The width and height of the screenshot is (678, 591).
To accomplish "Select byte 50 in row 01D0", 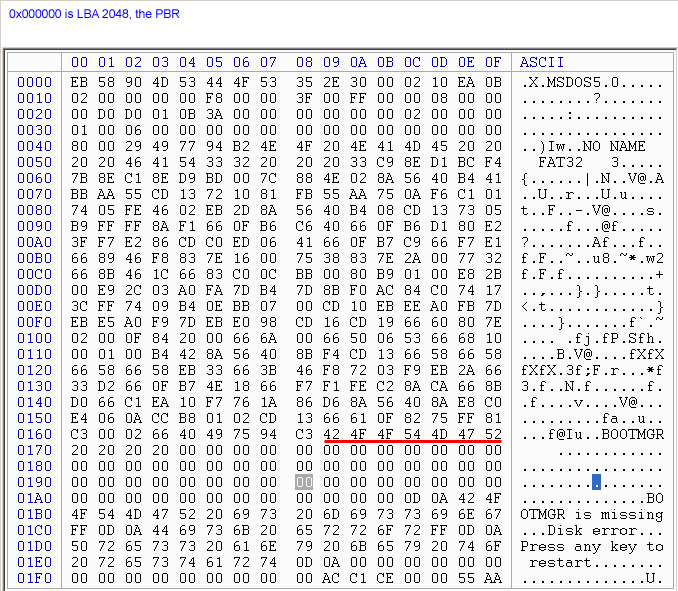I will point(79,546).
